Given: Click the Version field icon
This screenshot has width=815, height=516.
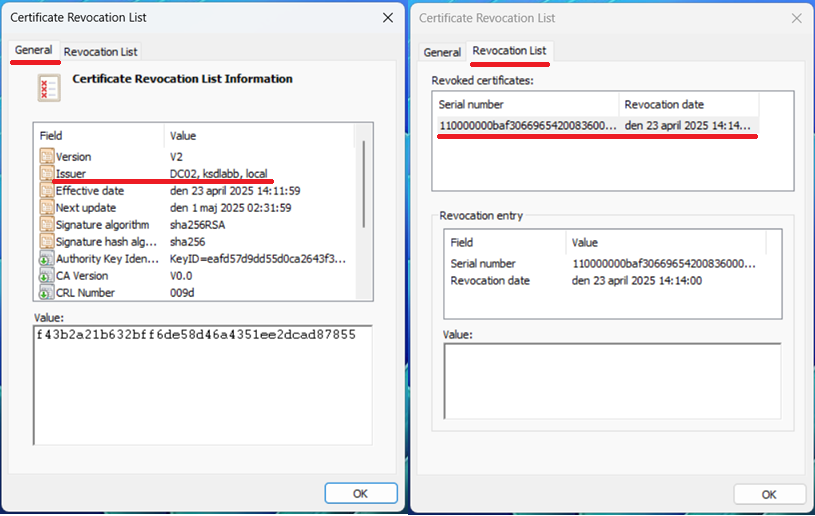Looking at the screenshot, I should point(47,156).
